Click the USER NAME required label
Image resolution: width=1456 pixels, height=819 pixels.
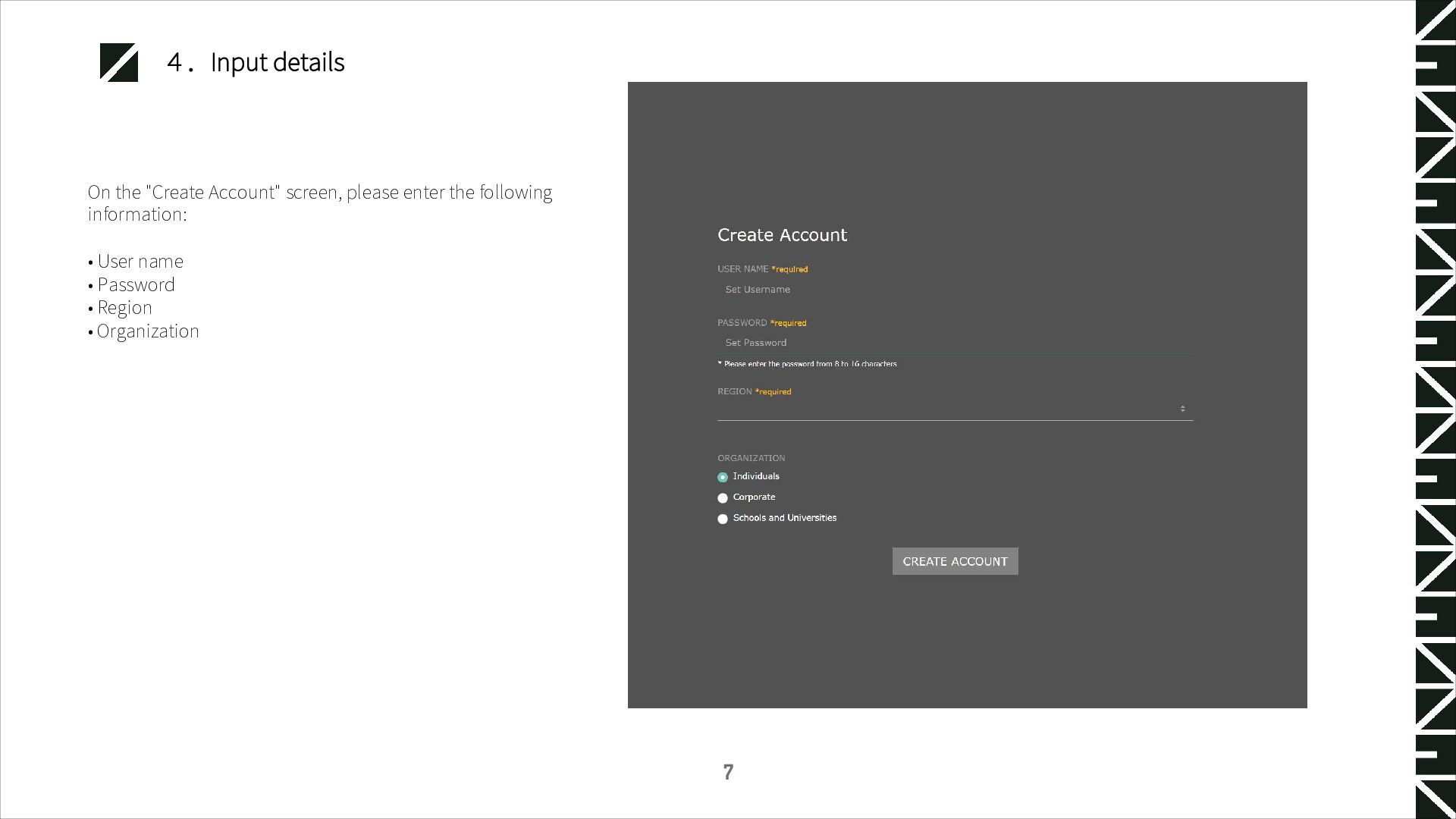click(762, 269)
